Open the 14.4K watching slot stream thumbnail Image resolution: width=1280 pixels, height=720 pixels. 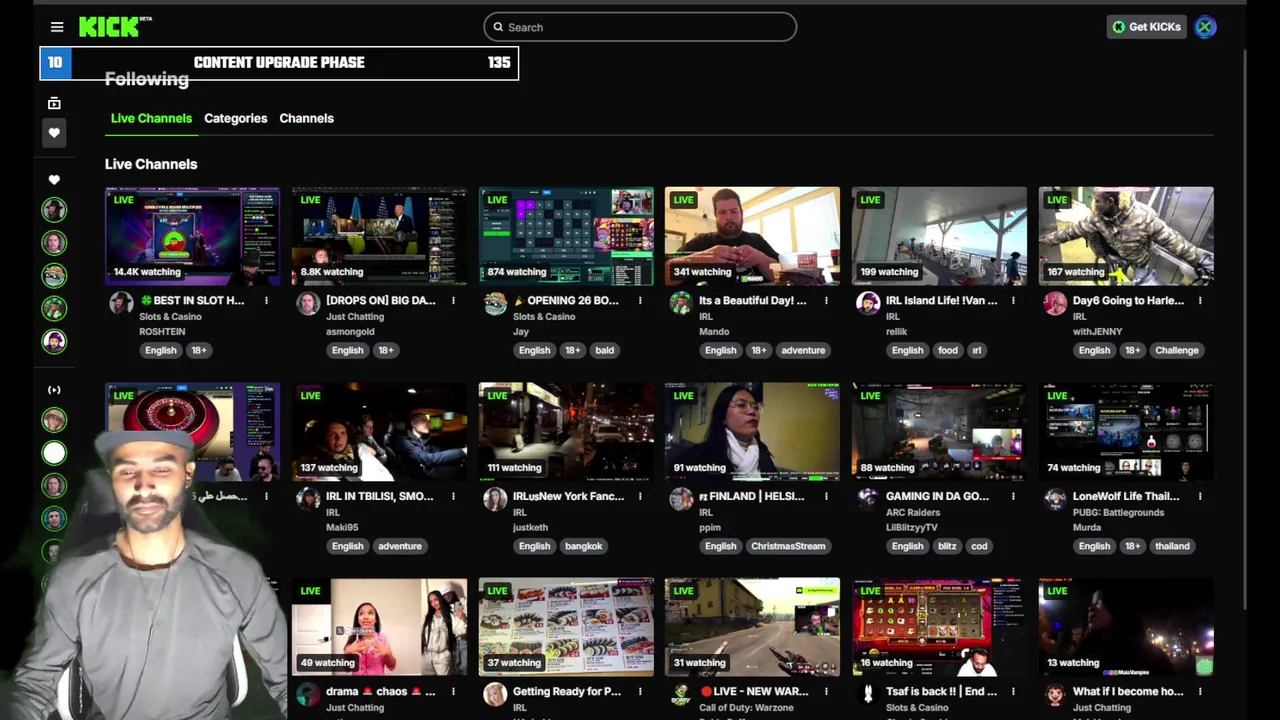(193, 236)
